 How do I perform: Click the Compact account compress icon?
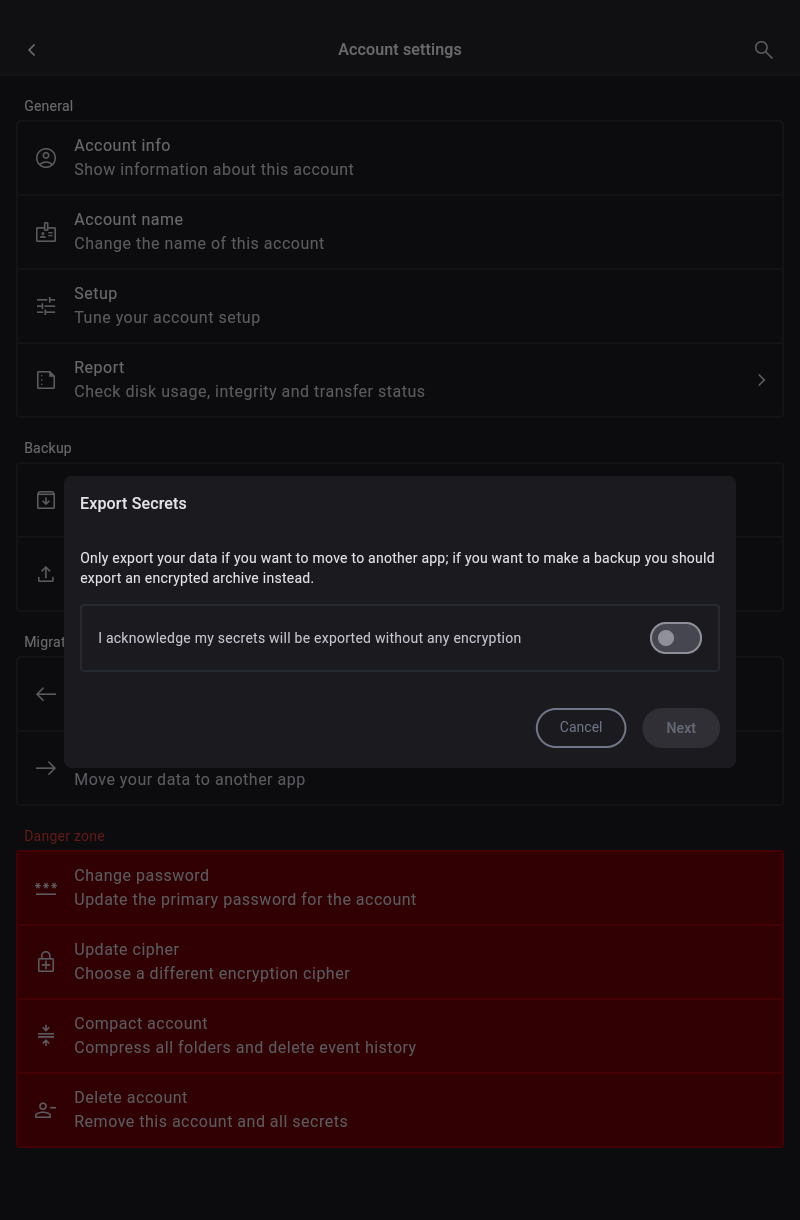point(46,1036)
